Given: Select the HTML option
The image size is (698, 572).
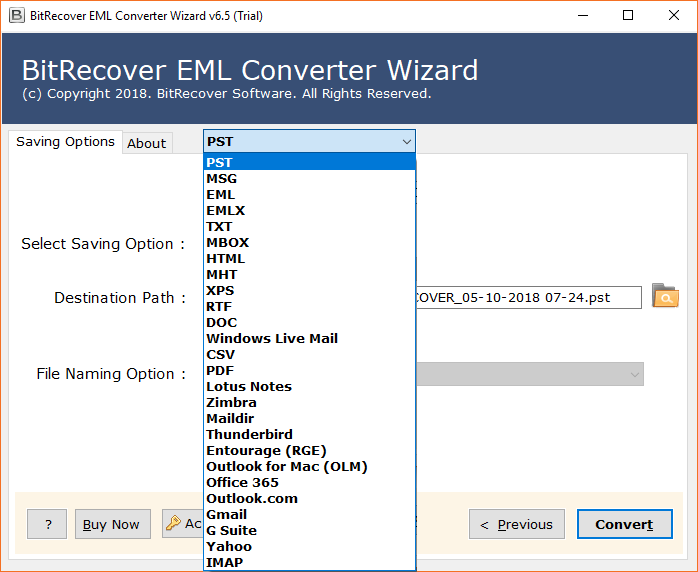Looking at the screenshot, I should click(309, 259).
